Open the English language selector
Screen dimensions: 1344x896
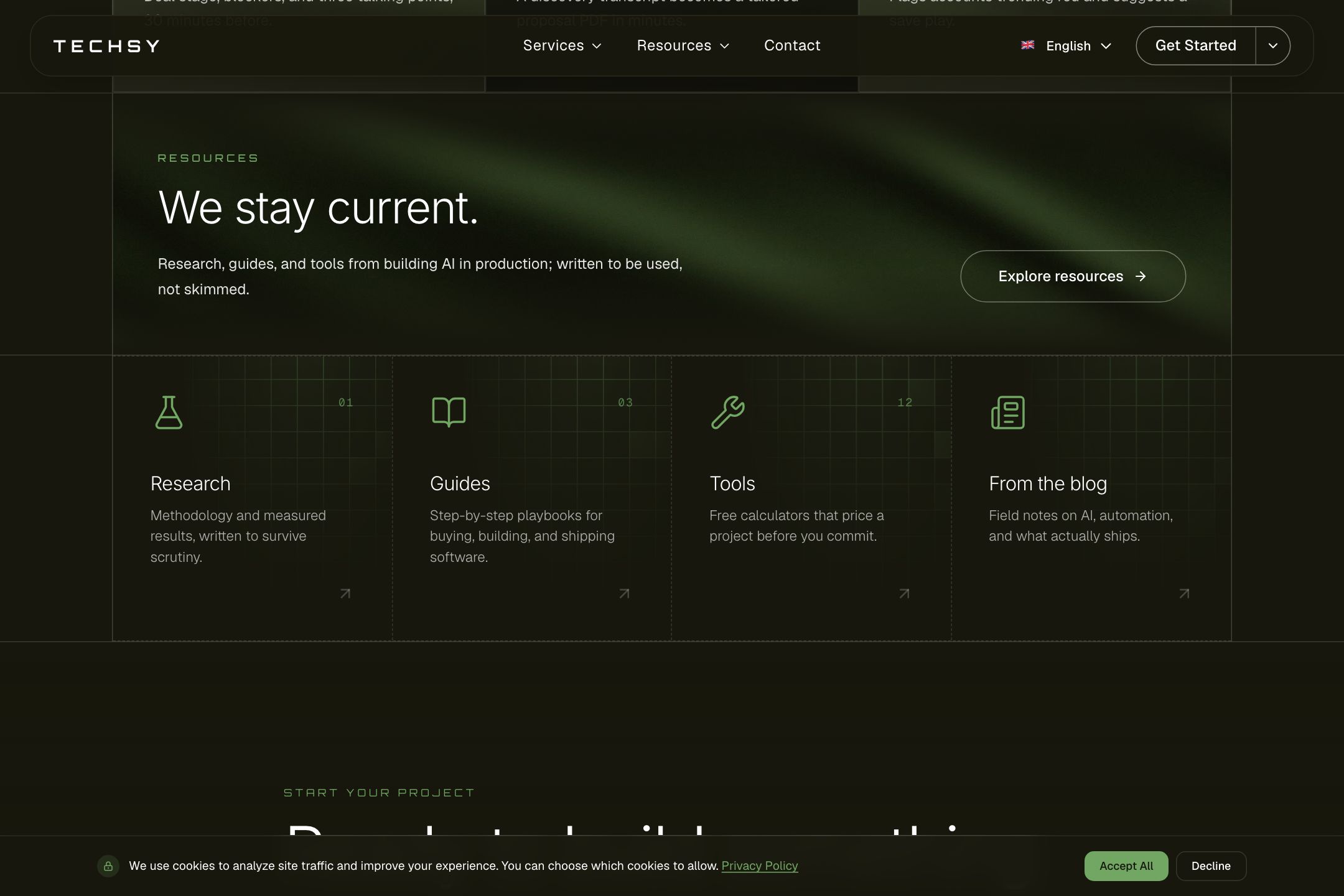[x=1066, y=46]
